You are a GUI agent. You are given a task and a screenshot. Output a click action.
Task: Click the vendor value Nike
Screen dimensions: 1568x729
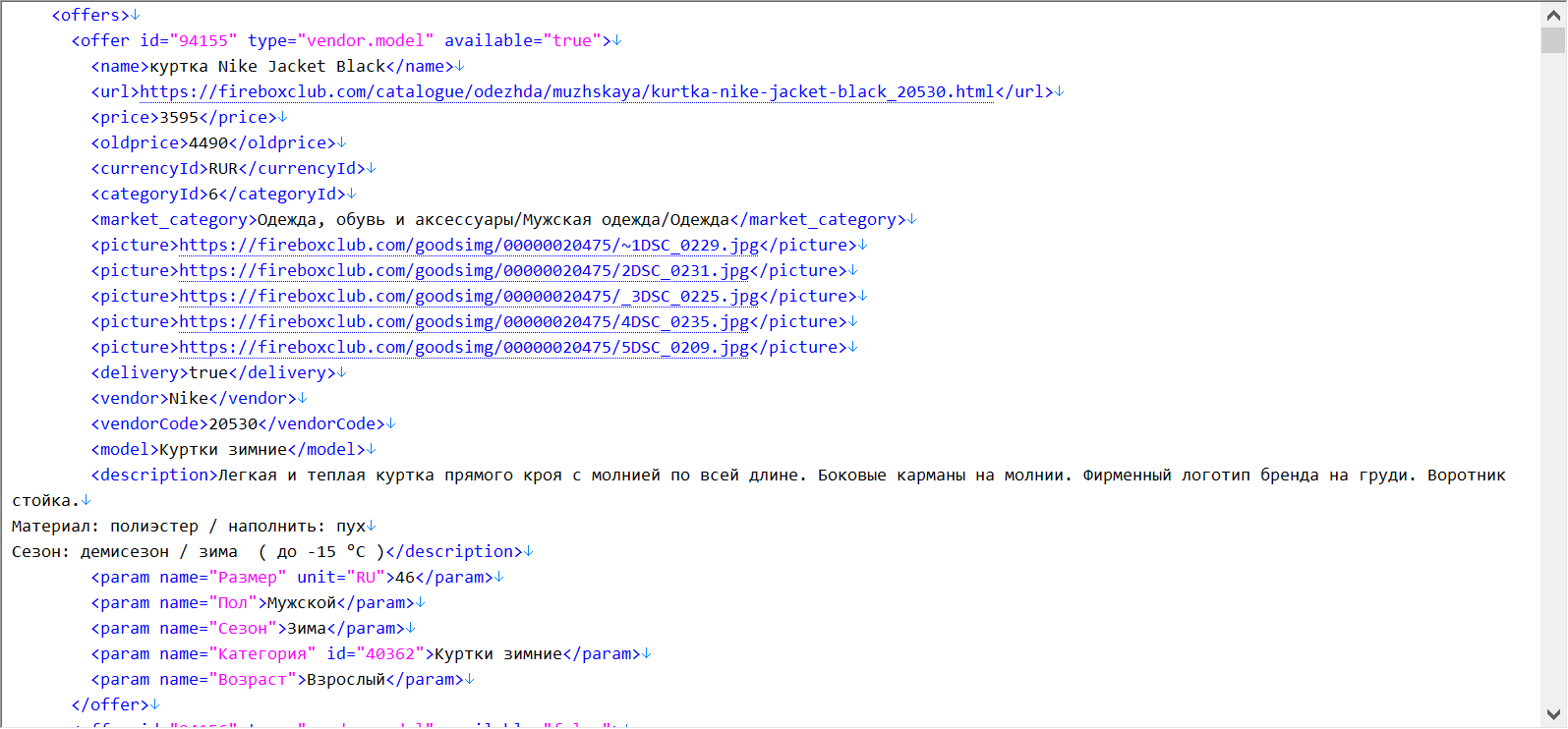coord(189,398)
